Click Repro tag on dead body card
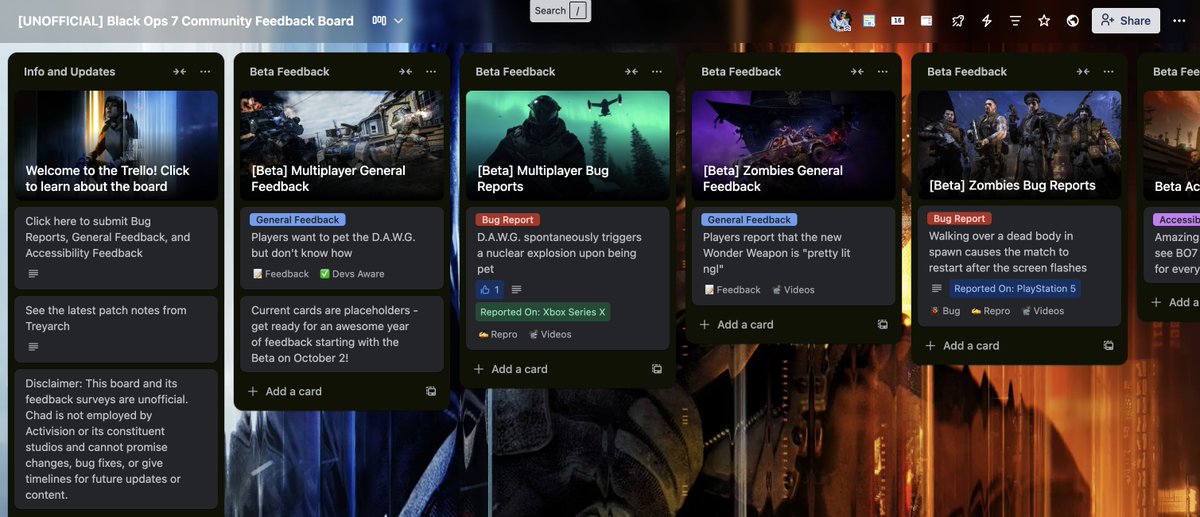This screenshot has width=1200, height=517. 991,311
